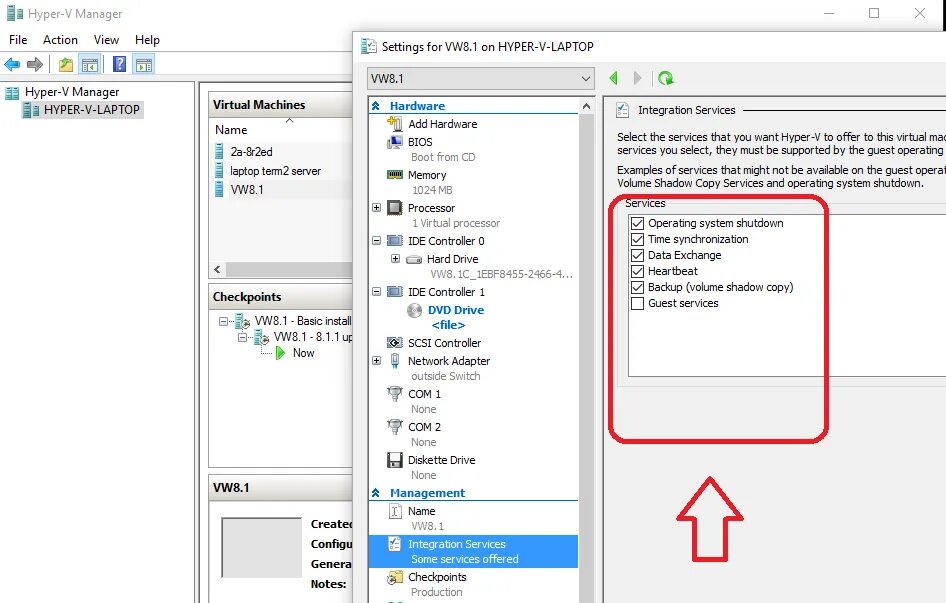Expand the Network Adapter tree node
Viewport: 946px width, 603px height.
pyautogui.click(x=376, y=360)
